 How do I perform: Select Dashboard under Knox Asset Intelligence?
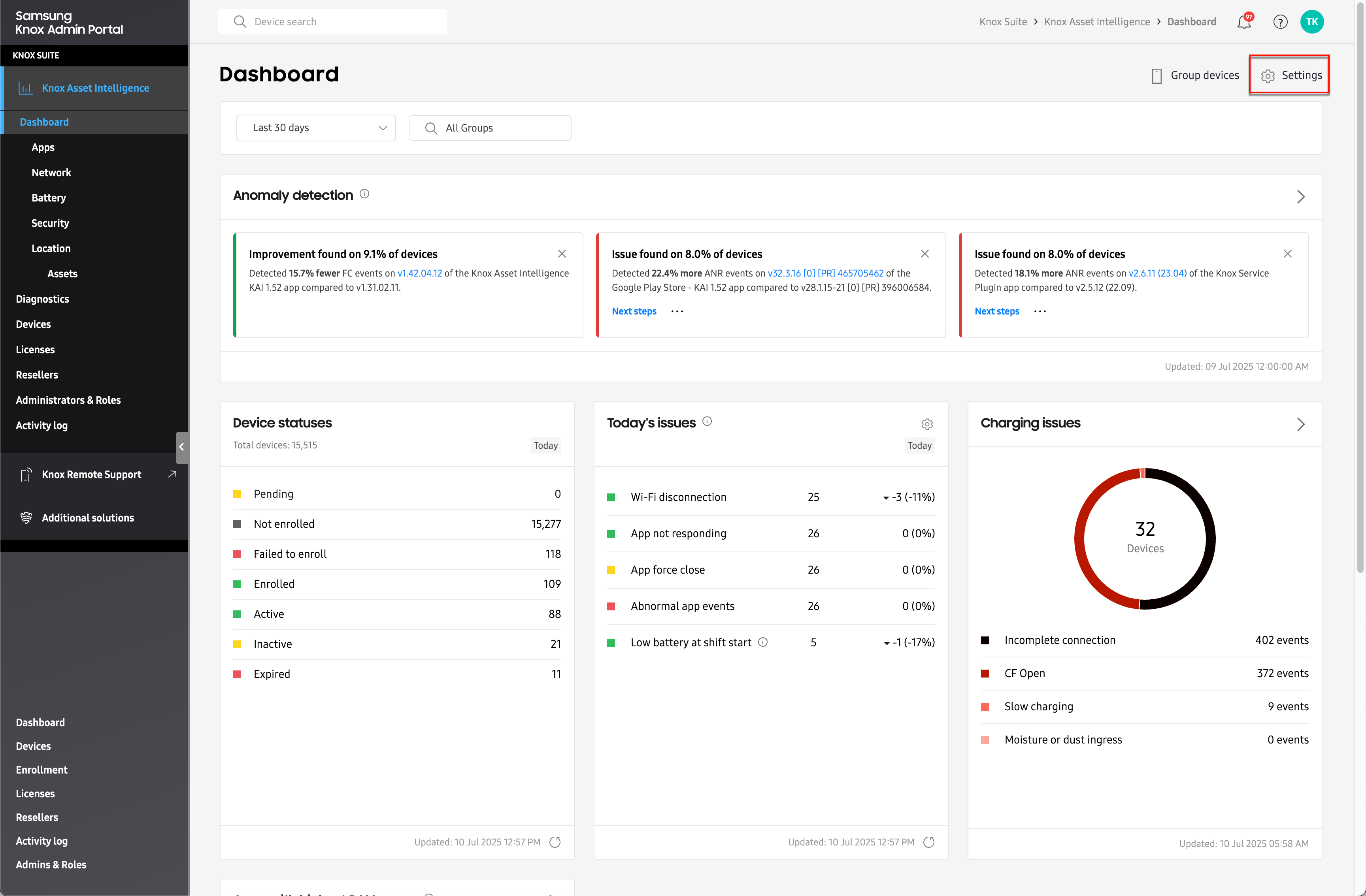pyautogui.click(x=44, y=122)
